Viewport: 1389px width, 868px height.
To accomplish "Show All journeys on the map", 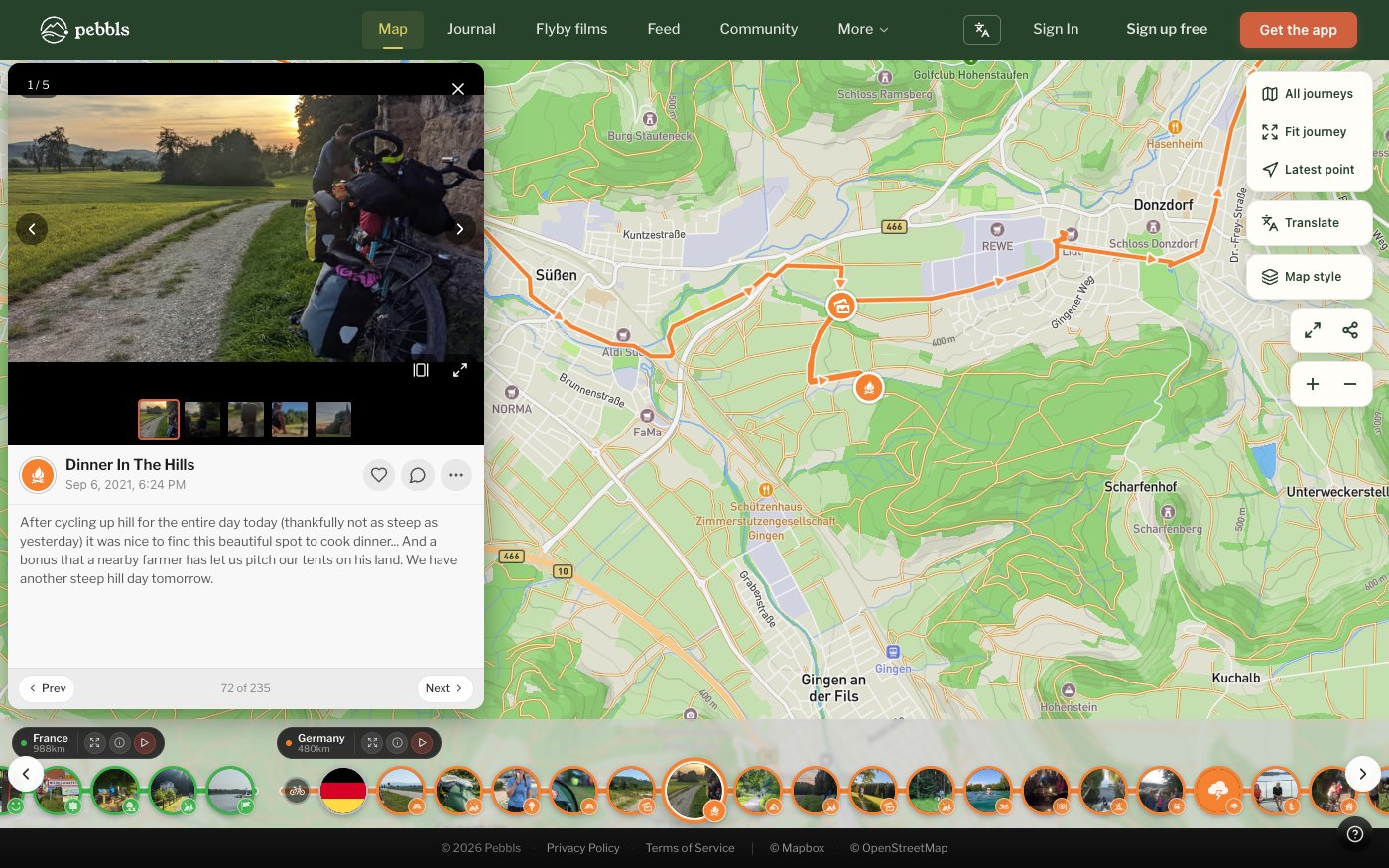I will pyautogui.click(x=1310, y=94).
